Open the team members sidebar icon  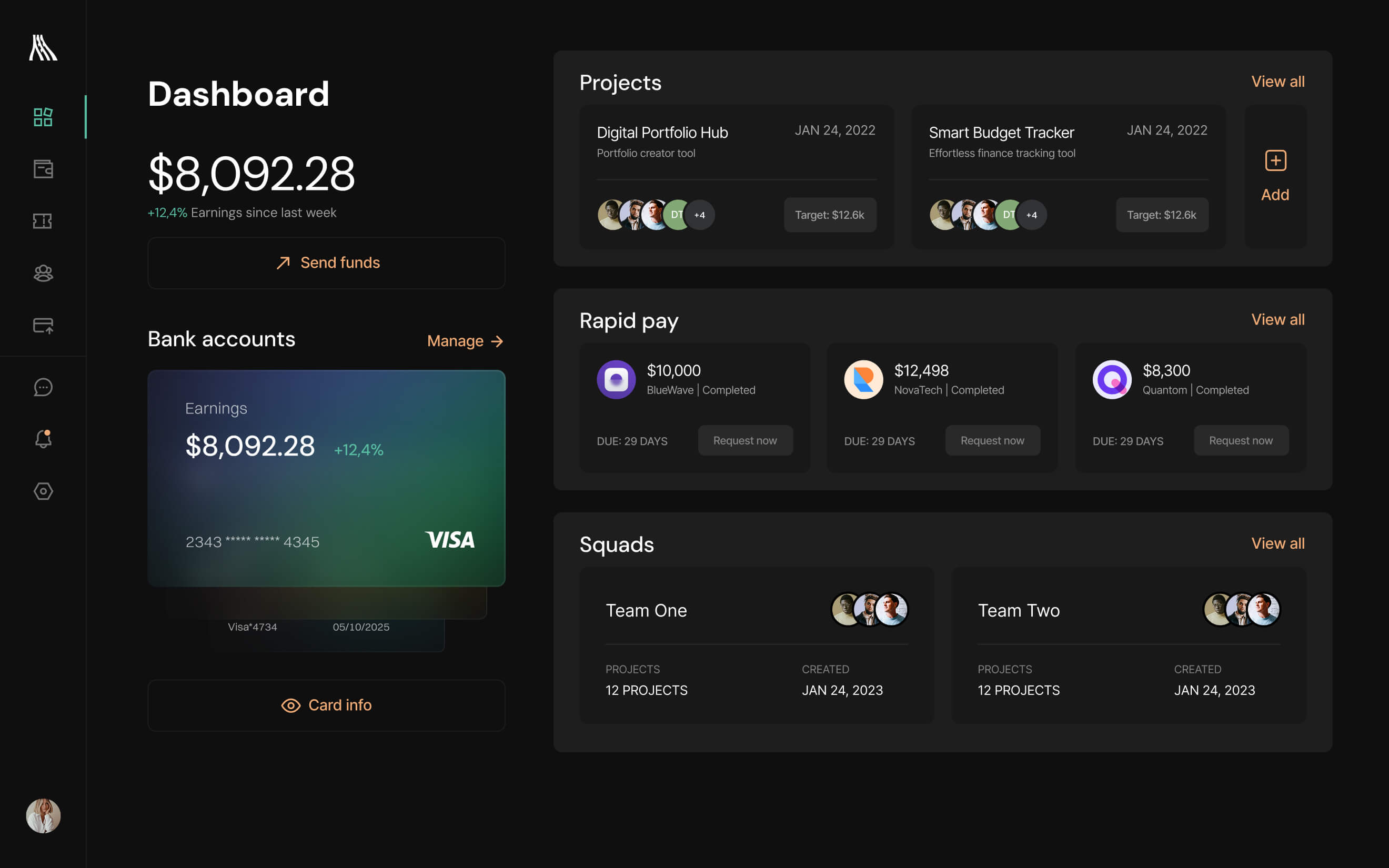point(43,273)
